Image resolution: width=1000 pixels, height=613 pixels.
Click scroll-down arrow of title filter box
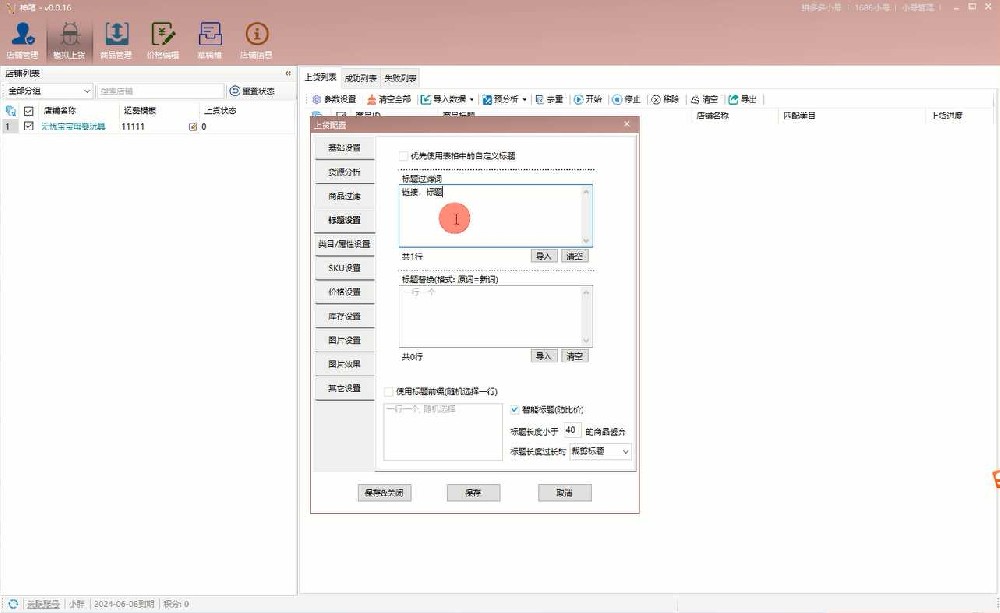[x=587, y=241]
